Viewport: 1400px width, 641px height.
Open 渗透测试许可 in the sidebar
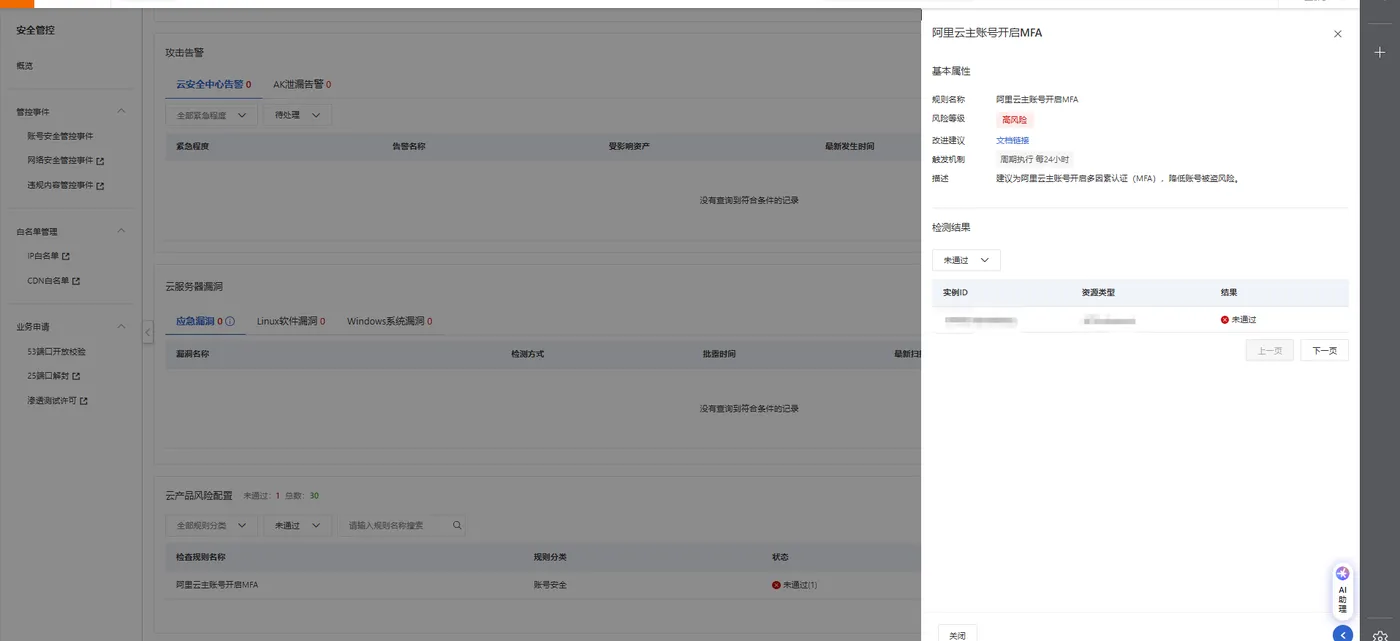[x=52, y=401]
